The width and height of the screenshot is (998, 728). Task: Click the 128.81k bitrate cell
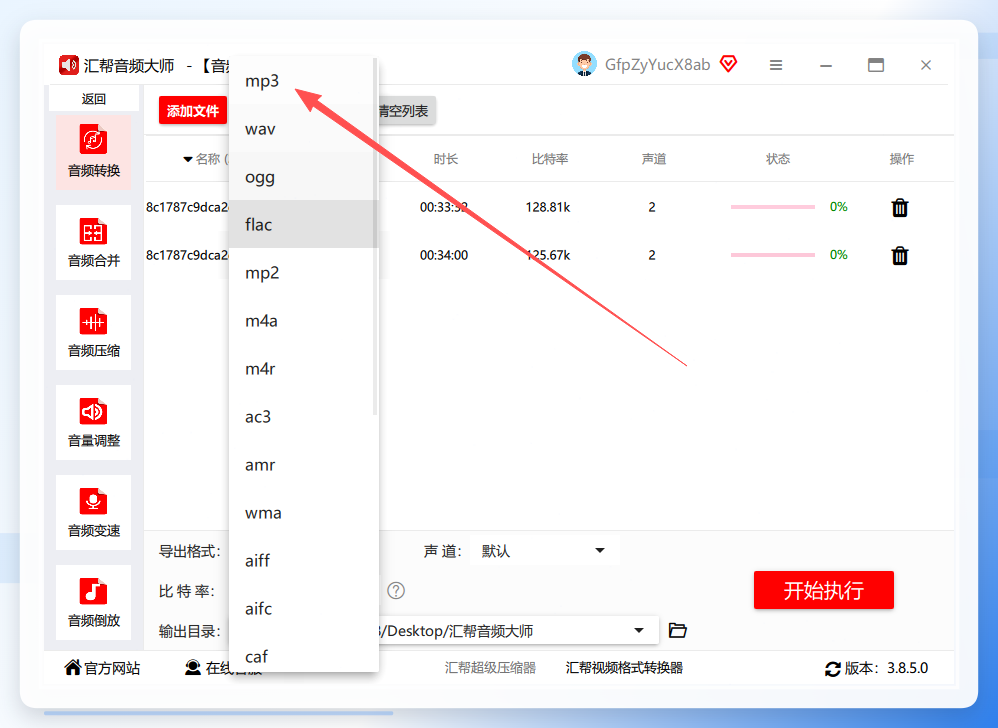[x=548, y=207]
